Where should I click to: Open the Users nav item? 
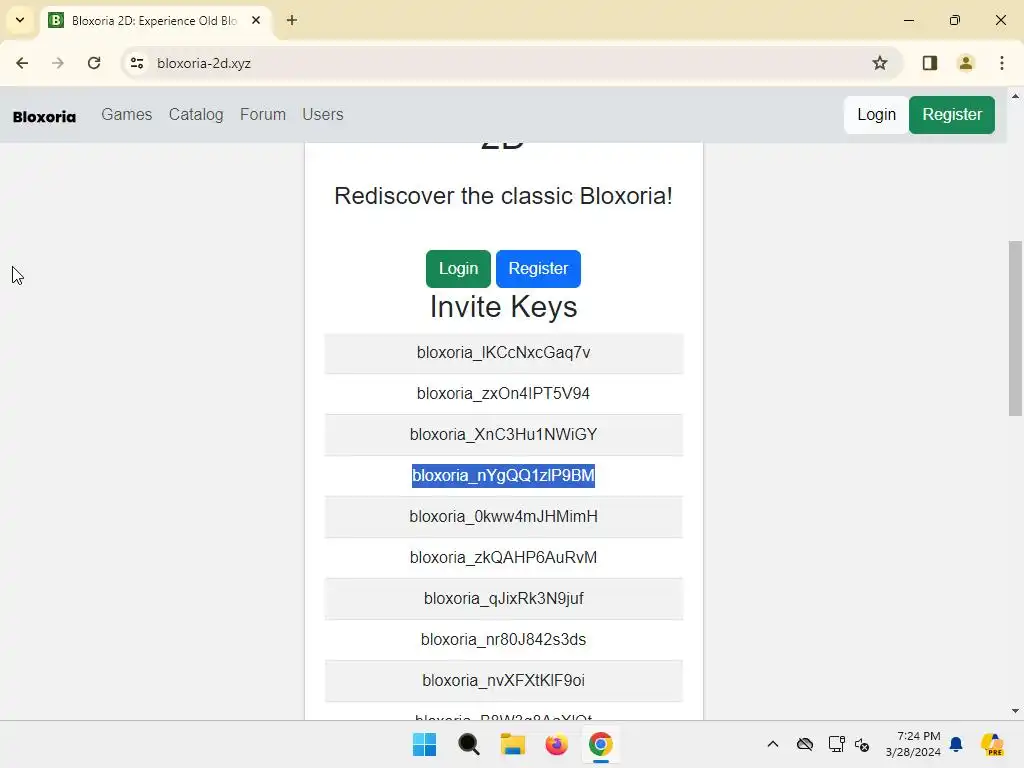click(323, 114)
